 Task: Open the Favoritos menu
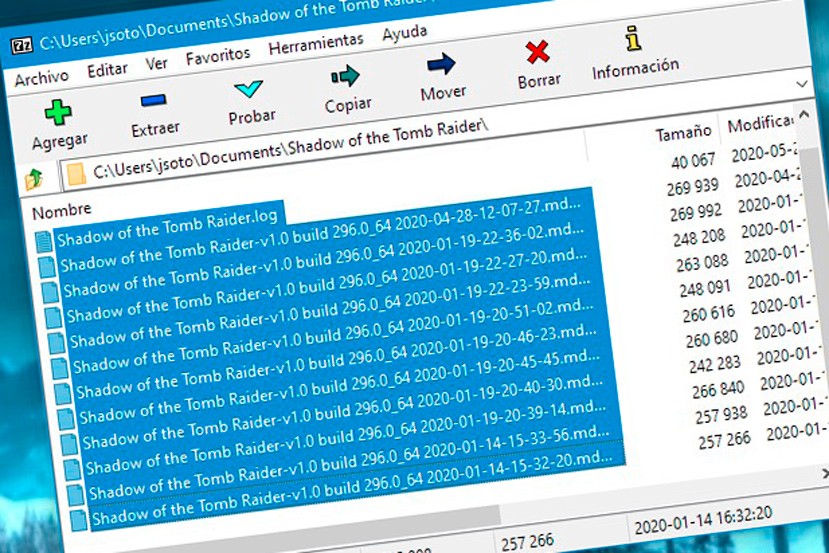(x=218, y=57)
